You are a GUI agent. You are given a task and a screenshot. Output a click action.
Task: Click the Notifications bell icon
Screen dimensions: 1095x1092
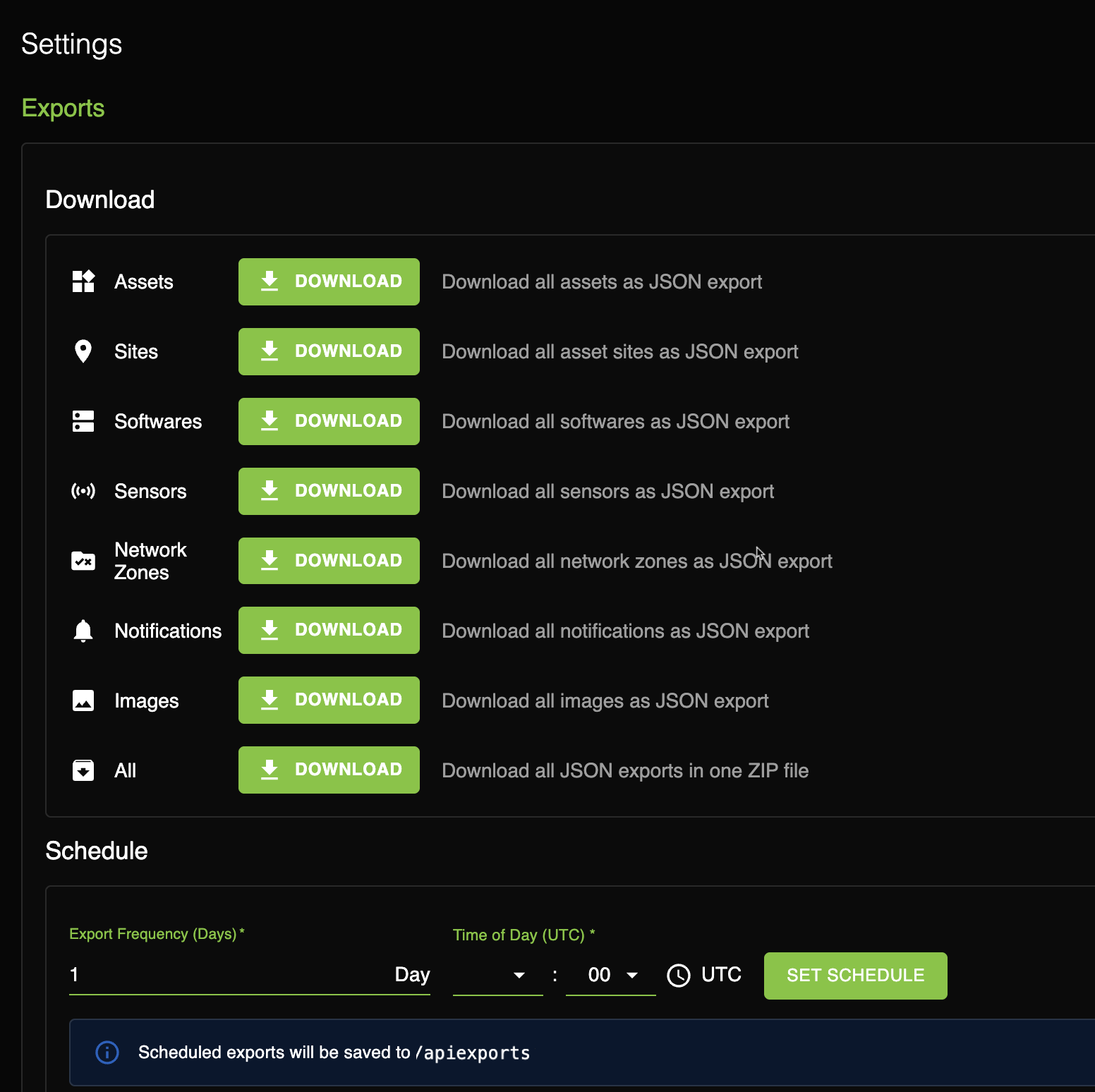coord(83,631)
